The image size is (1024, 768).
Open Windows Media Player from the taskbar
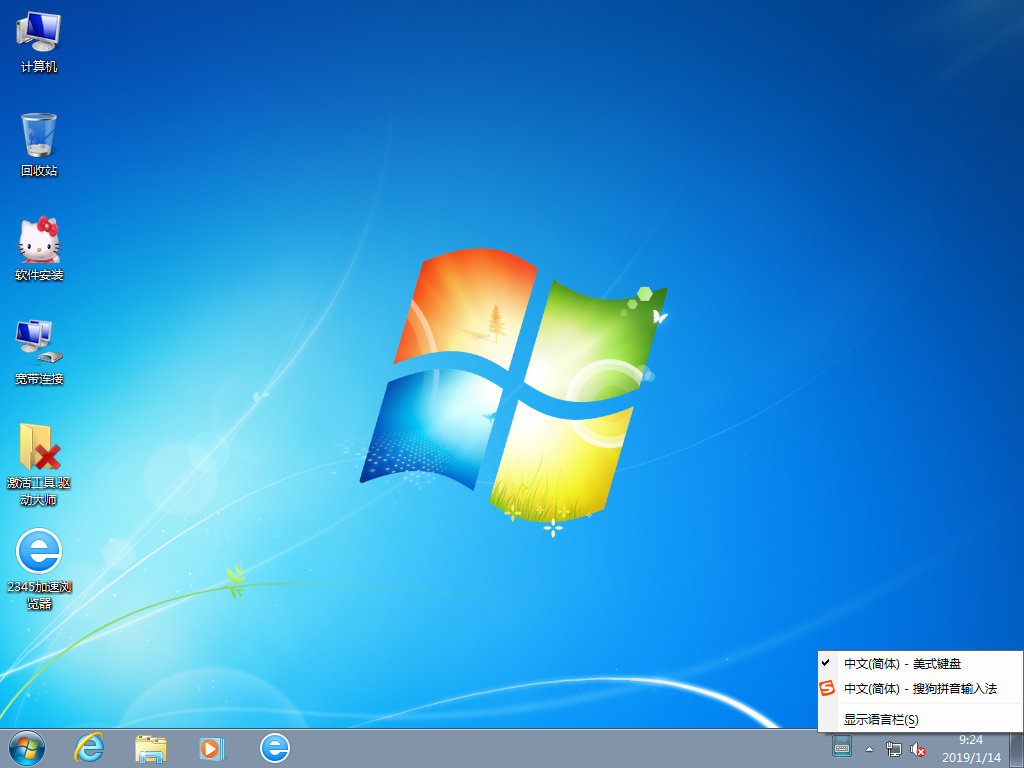210,748
